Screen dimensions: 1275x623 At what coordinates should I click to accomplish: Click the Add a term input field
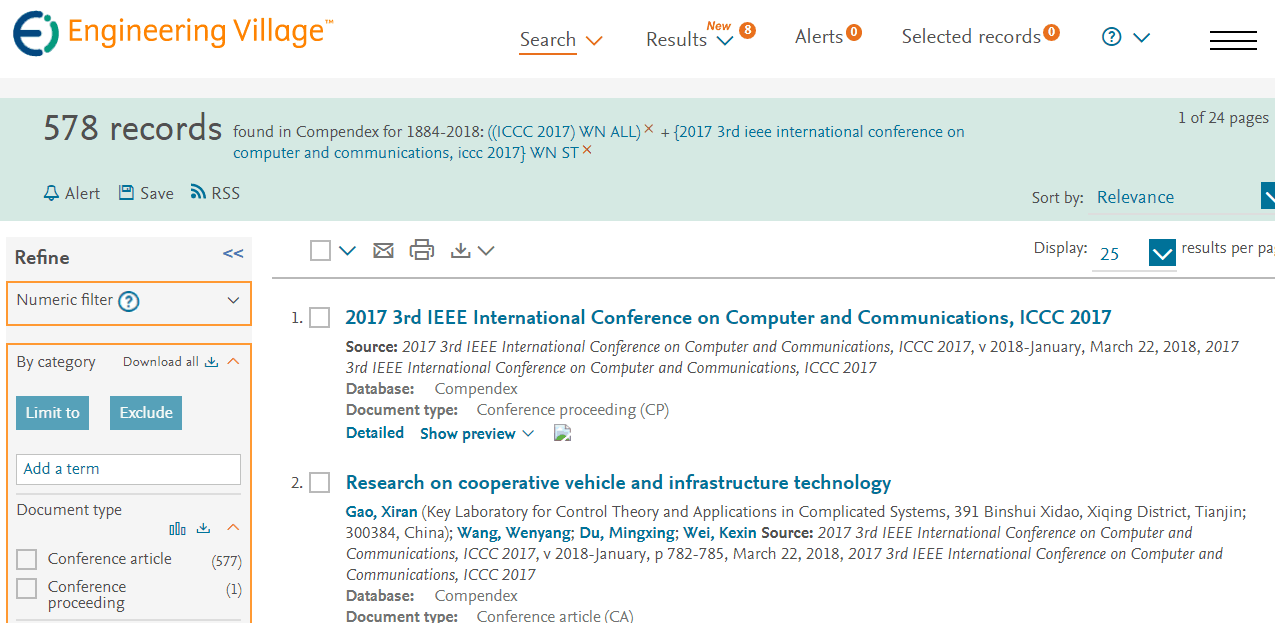pyautogui.click(x=128, y=469)
